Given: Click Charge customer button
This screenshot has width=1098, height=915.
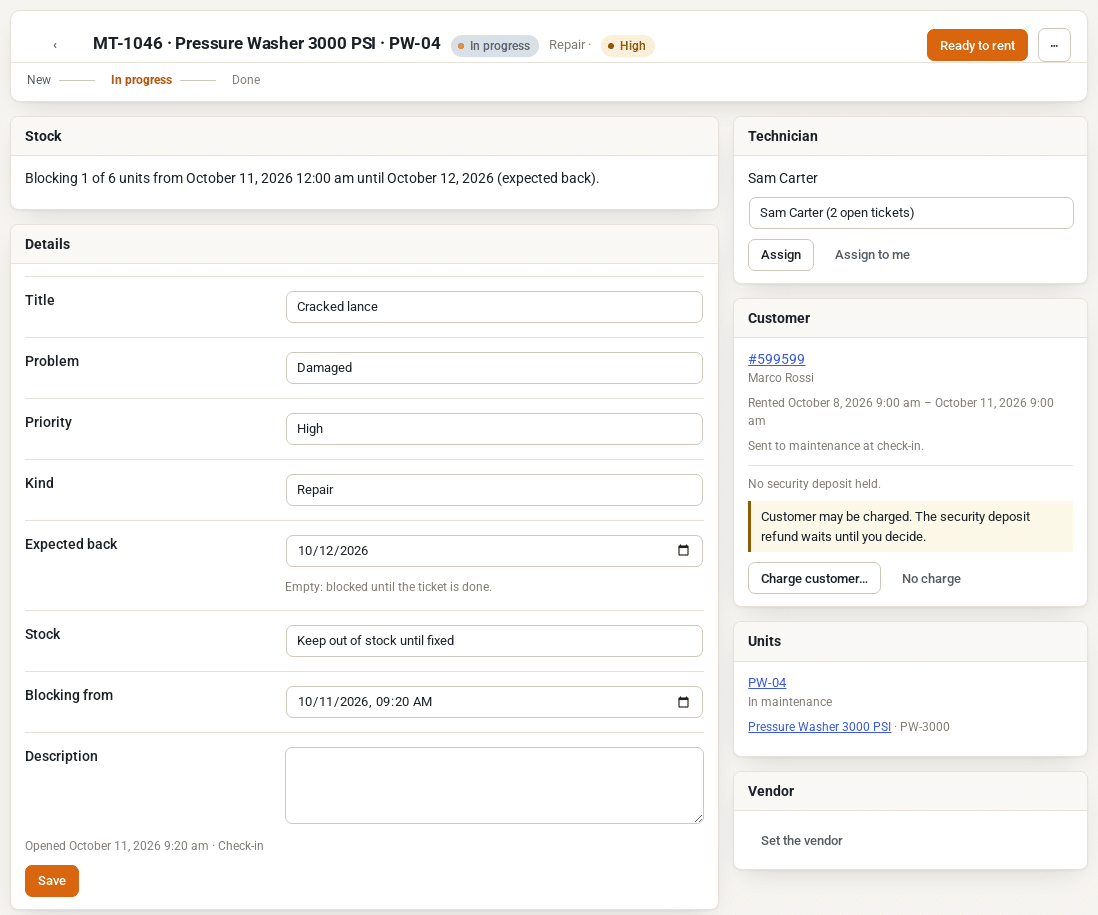Looking at the screenshot, I should 814,578.
